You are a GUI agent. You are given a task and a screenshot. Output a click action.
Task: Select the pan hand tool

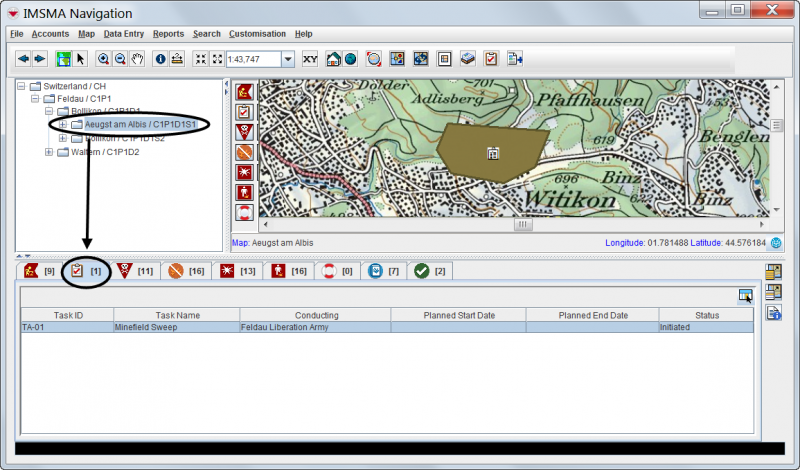coord(137,59)
